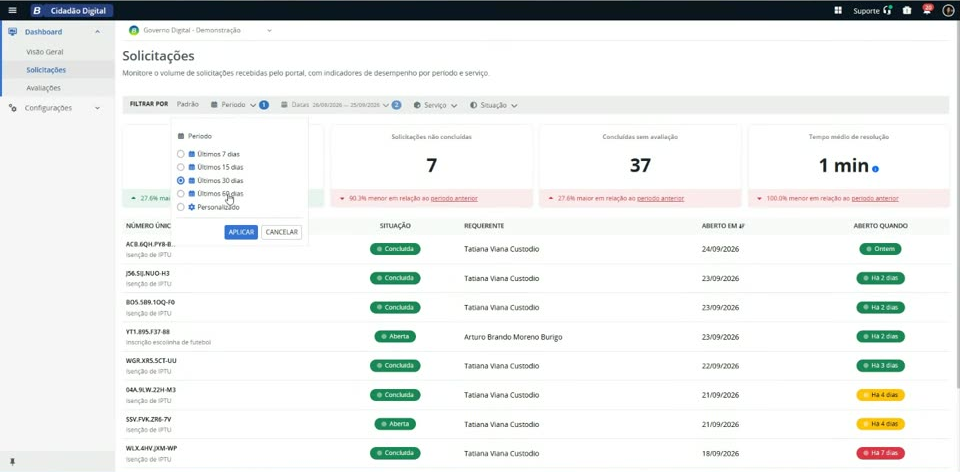Click request number WLX.4HV.JXM-WP

pos(151,448)
